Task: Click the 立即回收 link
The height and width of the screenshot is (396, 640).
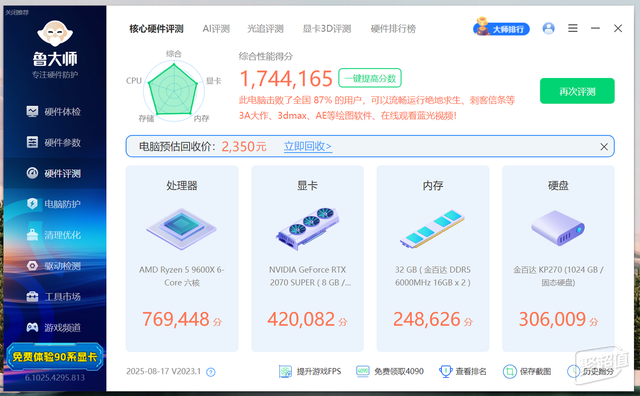Action: [x=308, y=146]
